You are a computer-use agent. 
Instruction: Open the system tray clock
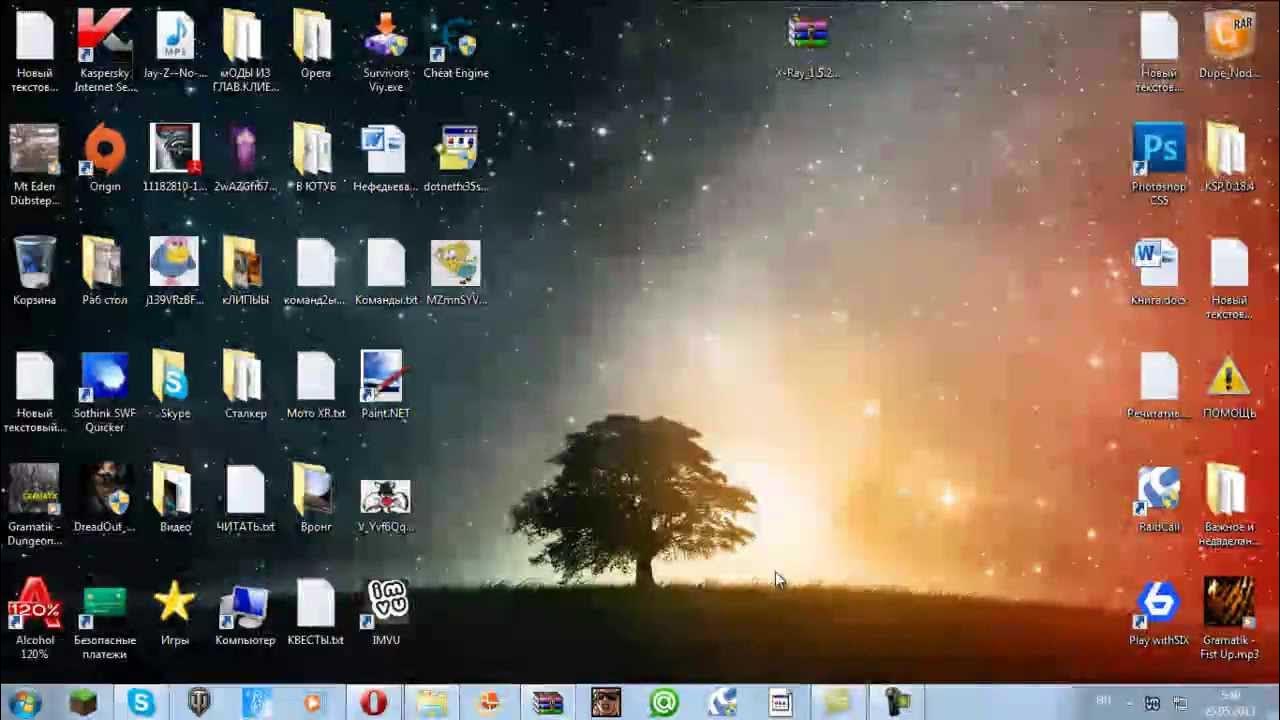click(x=1232, y=703)
